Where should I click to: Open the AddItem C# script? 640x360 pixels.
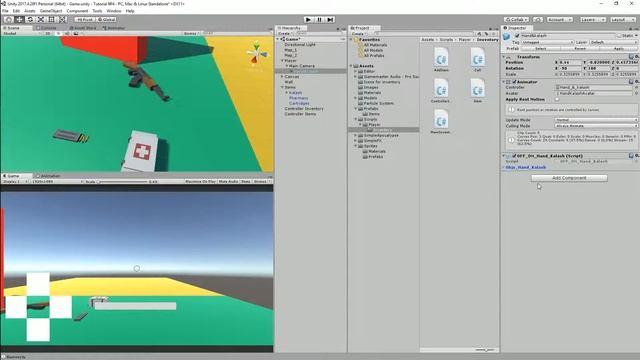(x=441, y=60)
